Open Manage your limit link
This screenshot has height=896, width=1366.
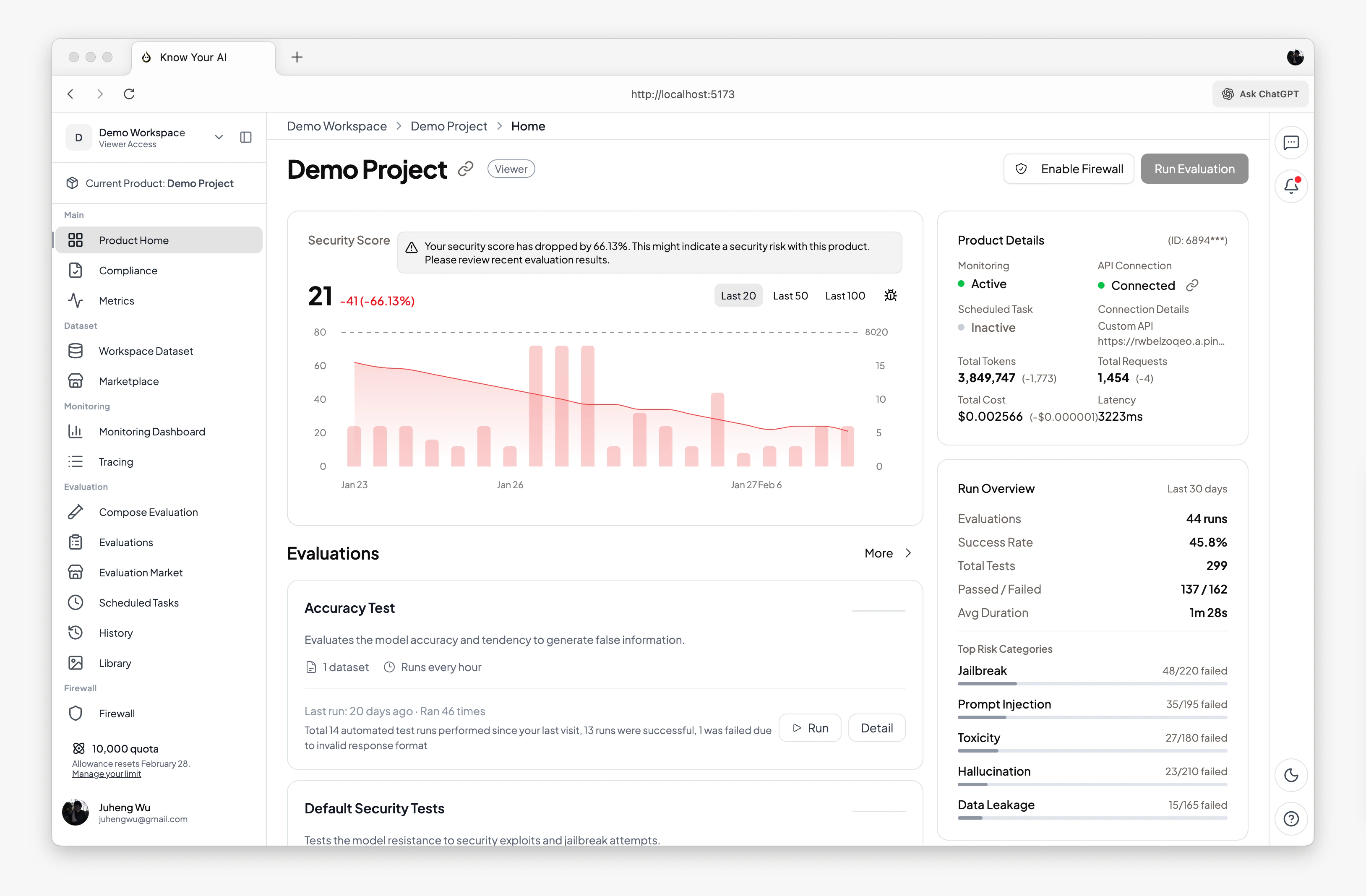[x=106, y=774]
